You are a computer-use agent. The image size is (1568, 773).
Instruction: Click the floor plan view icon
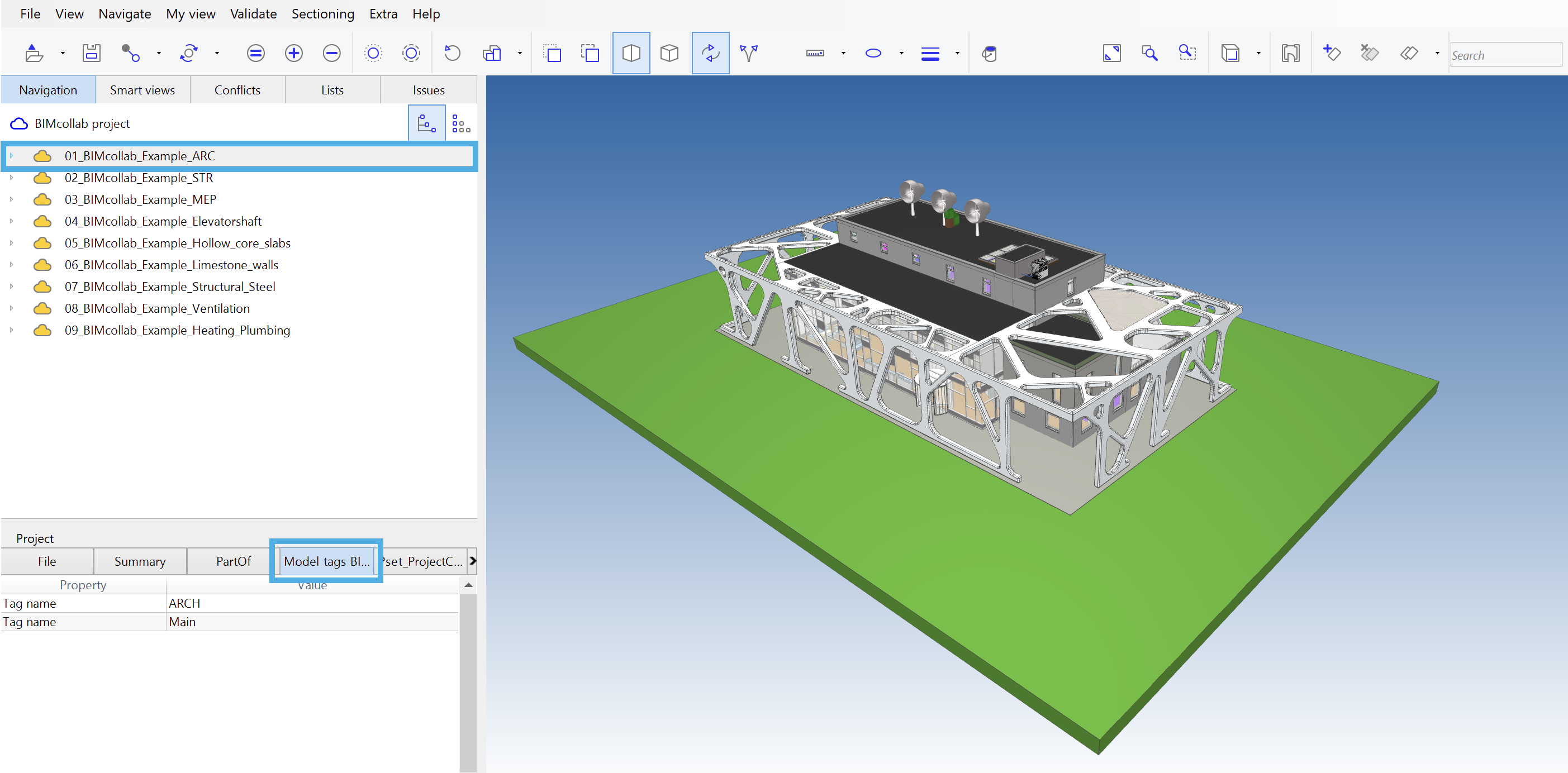(x=1290, y=54)
